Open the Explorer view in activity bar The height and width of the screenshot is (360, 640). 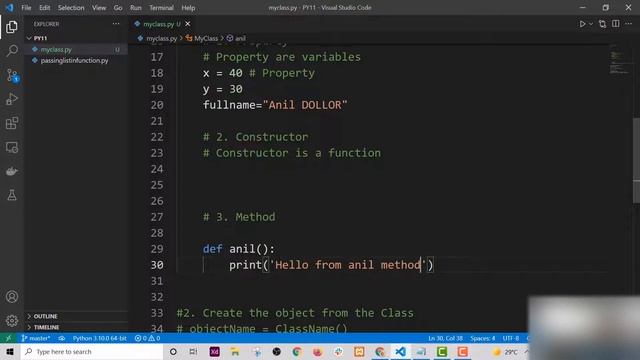[x=12, y=27]
